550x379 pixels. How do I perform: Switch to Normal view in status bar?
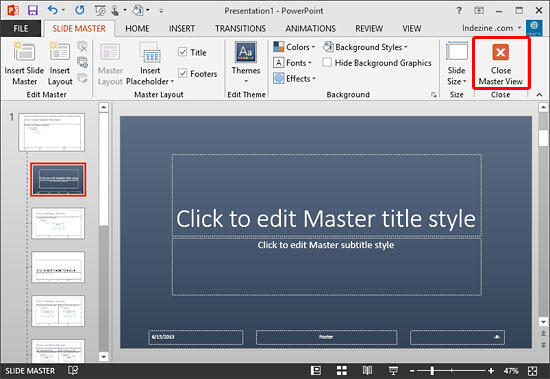point(316,371)
